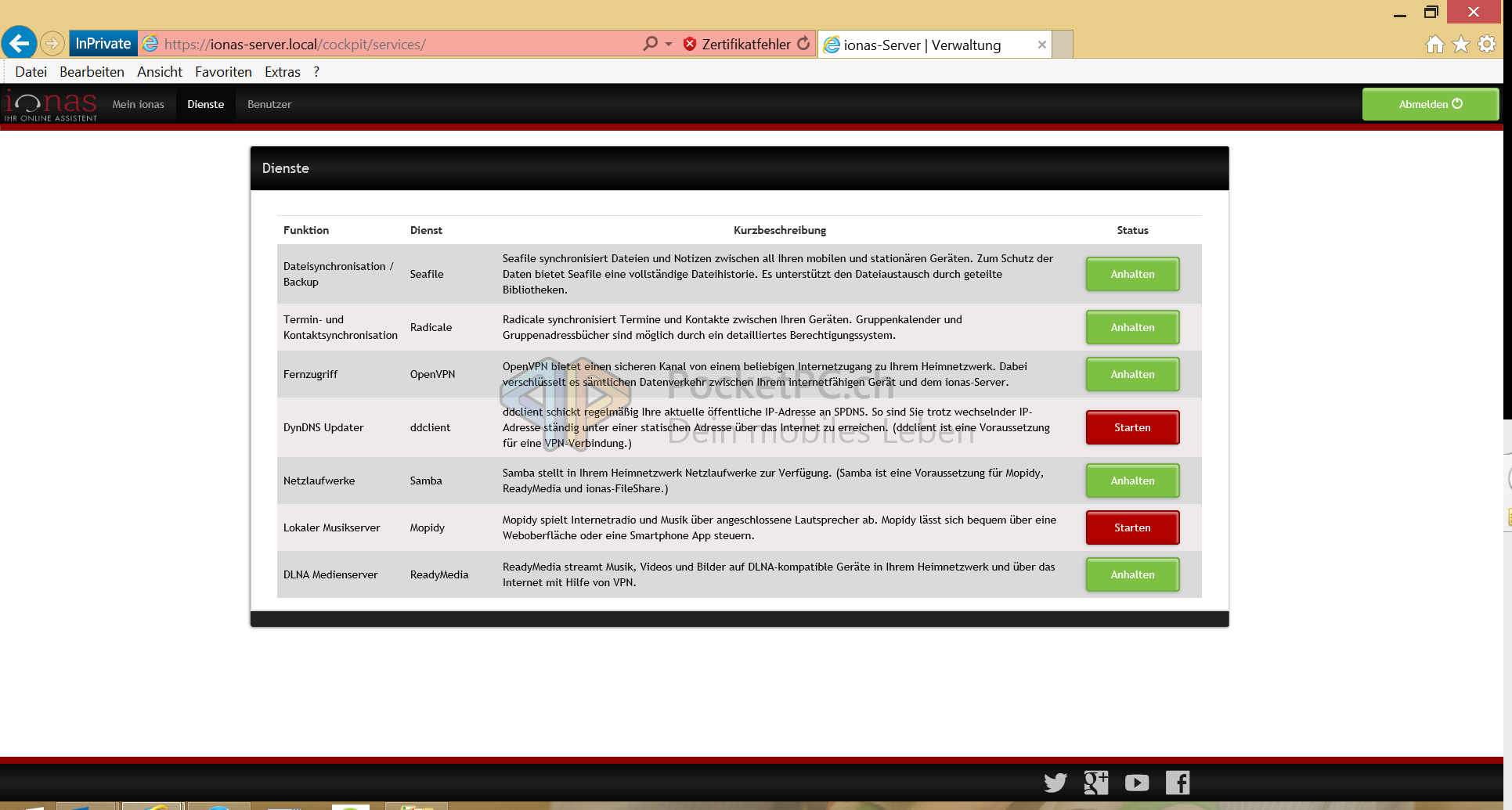Click the Zertifikatfehler certificate warning

pyautogui.click(x=737, y=44)
